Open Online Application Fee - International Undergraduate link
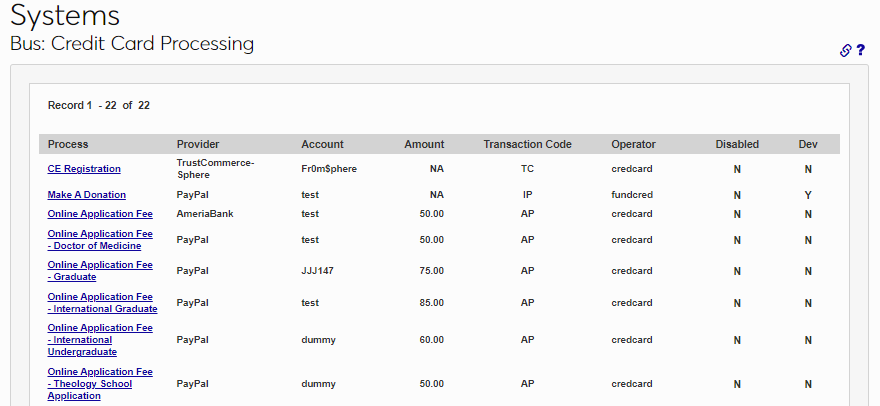Viewport: 880px width, 406px height. pos(100,340)
